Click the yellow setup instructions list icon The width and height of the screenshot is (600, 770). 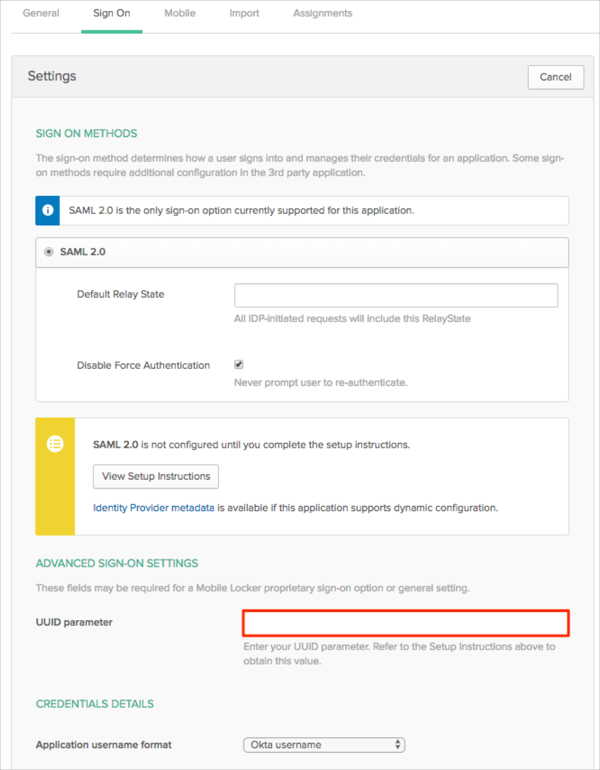(x=56, y=444)
